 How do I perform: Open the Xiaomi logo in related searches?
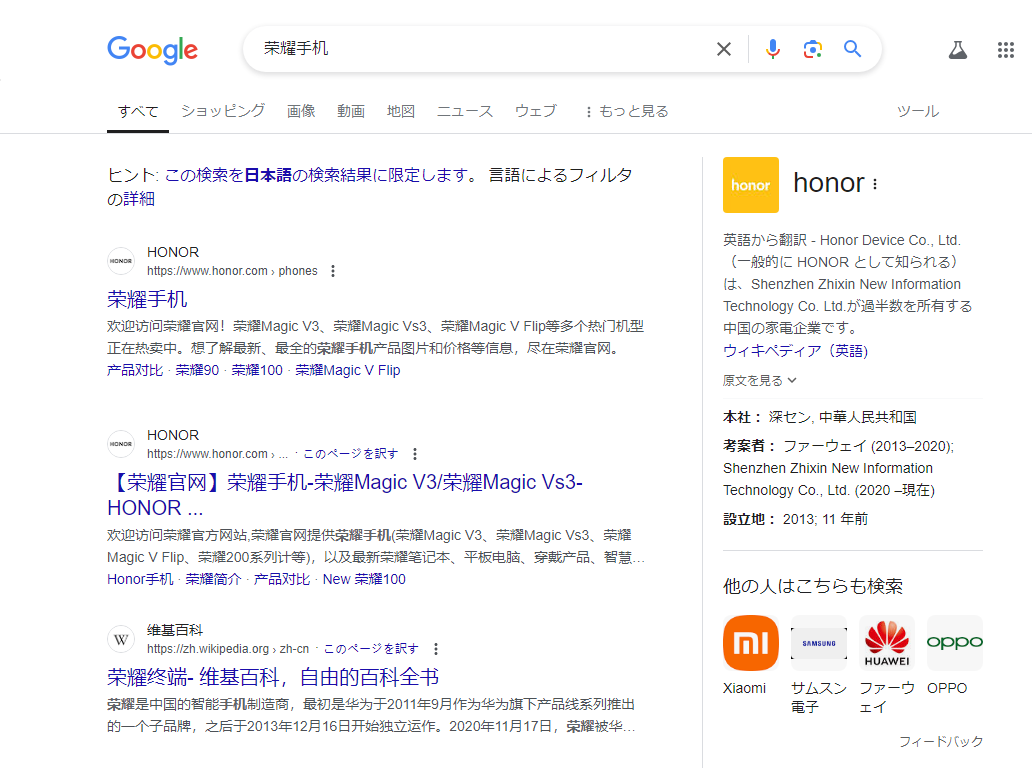click(x=751, y=643)
